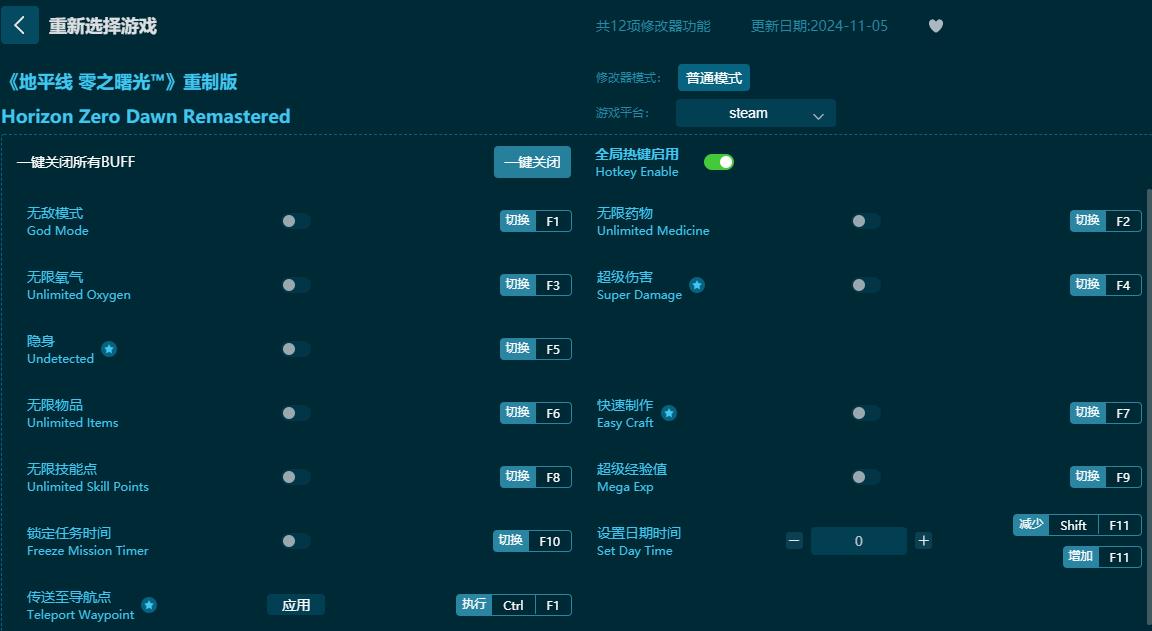The height and width of the screenshot is (631, 1152).
Task: Click the F7 hotkey for Easy Craft
Action: point(1123,413)
